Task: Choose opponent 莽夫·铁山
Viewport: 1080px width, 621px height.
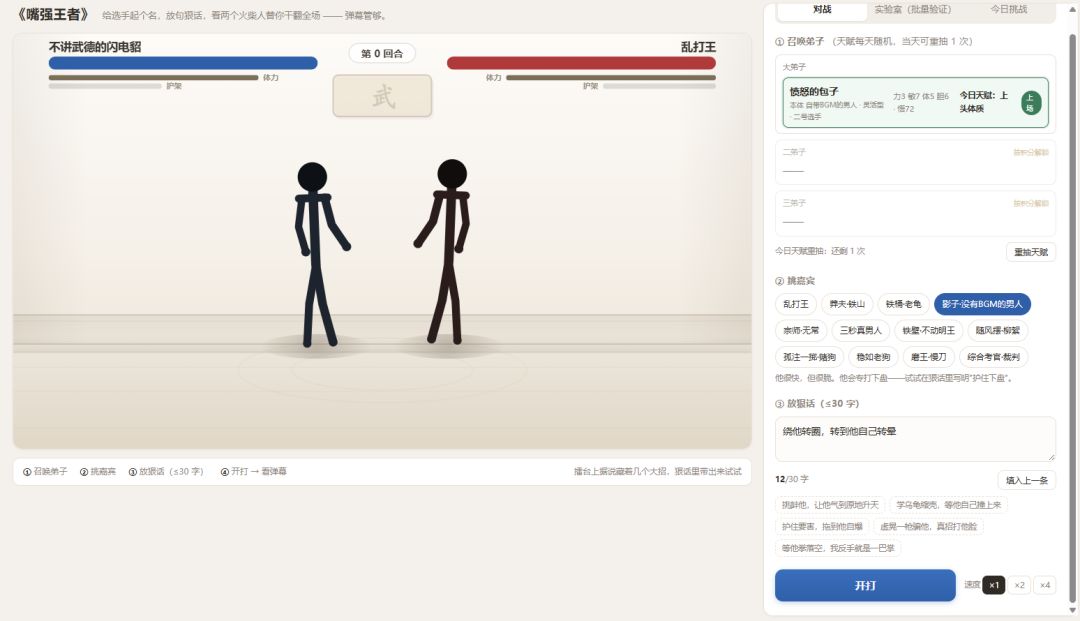Action: pyautogui.click(x=847, y=304)
